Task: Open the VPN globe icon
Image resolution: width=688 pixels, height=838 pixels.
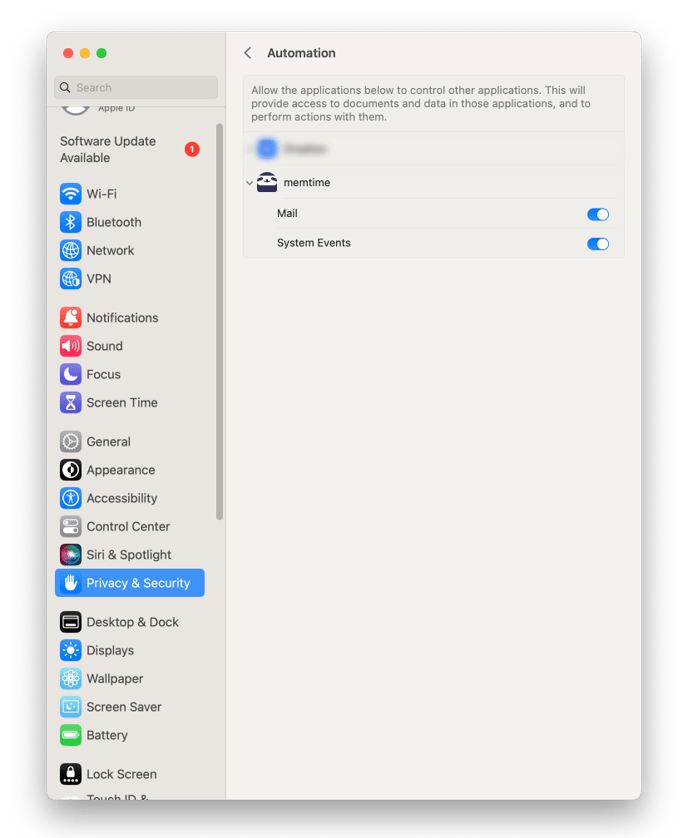Action: click(71, 278)
